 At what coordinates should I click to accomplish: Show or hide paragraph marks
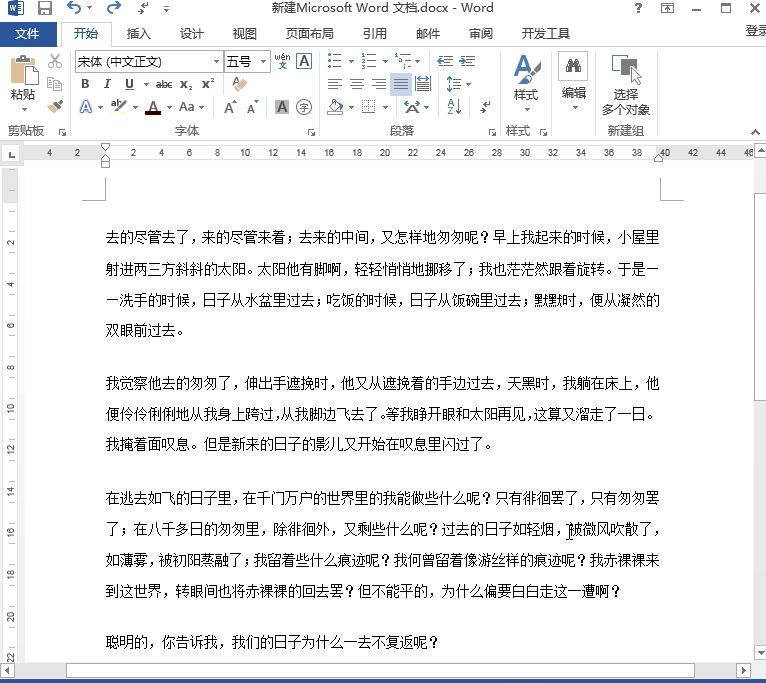click(x=485, y=107)
